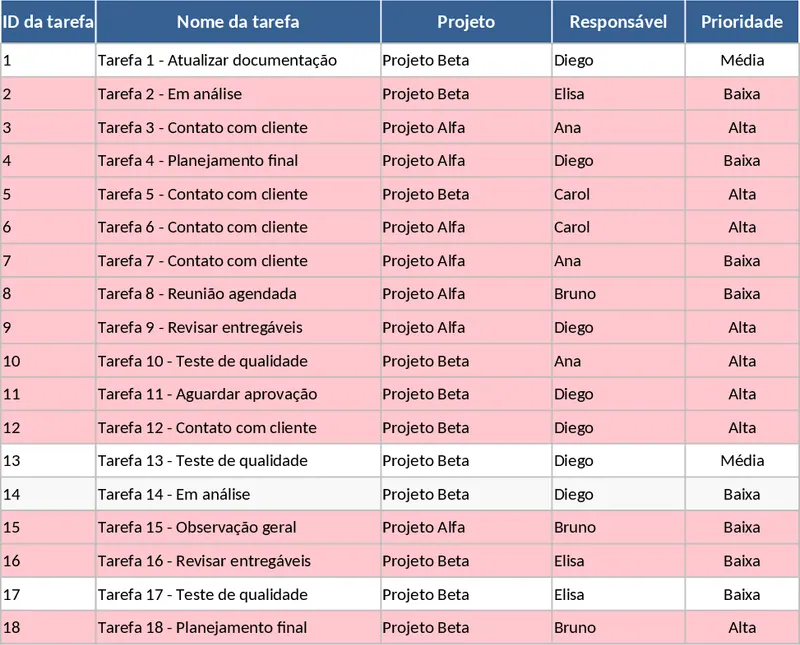The height and width of the screenshot is (645, 800).
Task: Click the 'ID da tarefa' column header
Action: click(48, 22)
